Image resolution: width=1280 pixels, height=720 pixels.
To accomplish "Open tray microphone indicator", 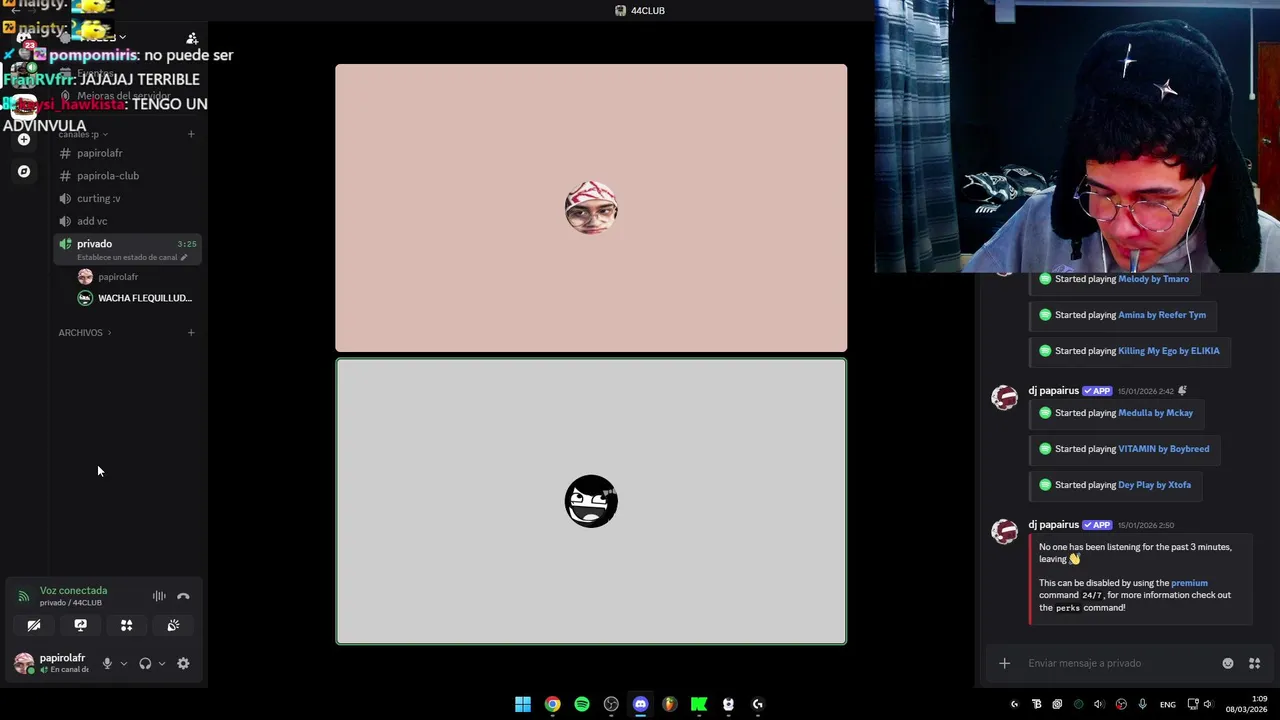I will coord(1142,704).
